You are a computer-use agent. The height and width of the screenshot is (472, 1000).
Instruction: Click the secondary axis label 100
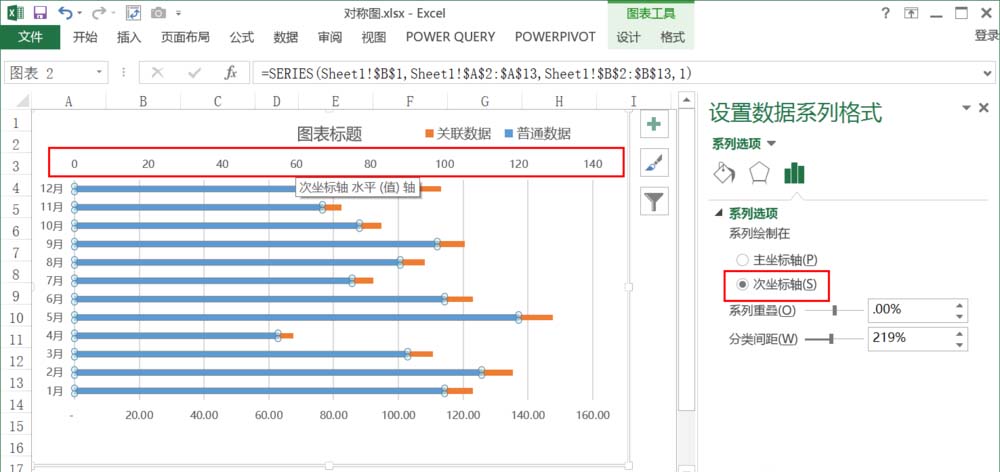[x=445, y=164]
